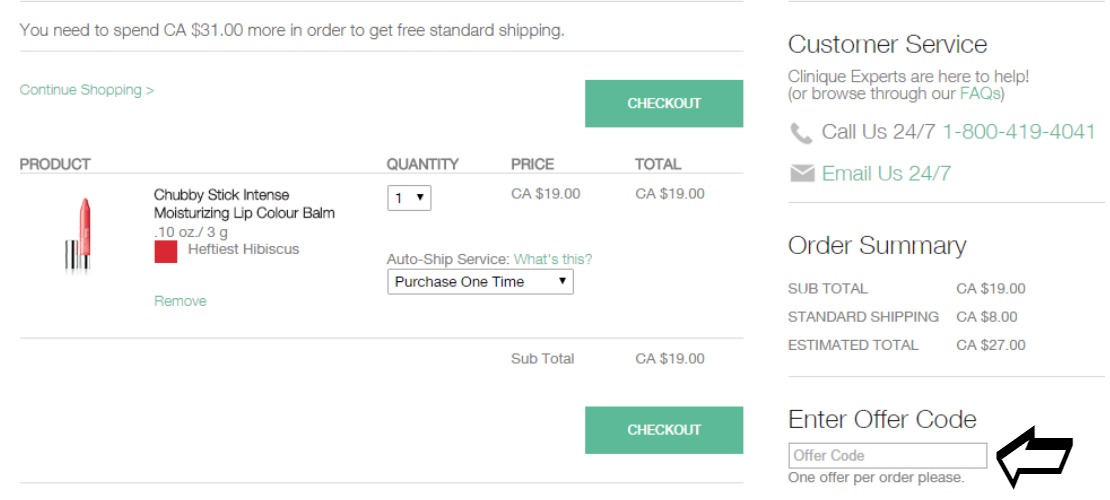The image size is (1110, 500).
Task: Click the Order Summary heading
Action: (877, 246)
